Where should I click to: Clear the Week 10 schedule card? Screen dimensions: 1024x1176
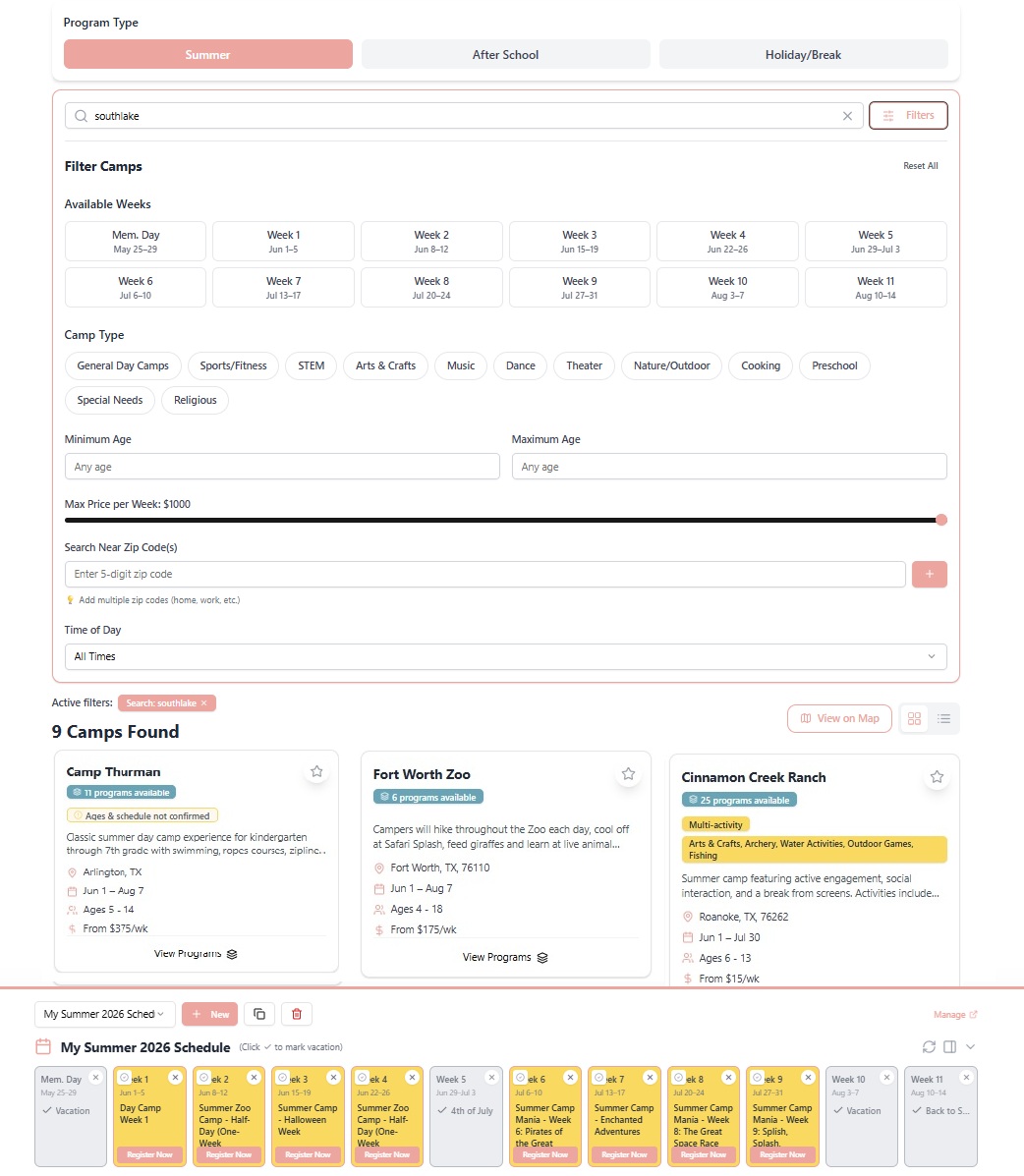click(886, 1077)
